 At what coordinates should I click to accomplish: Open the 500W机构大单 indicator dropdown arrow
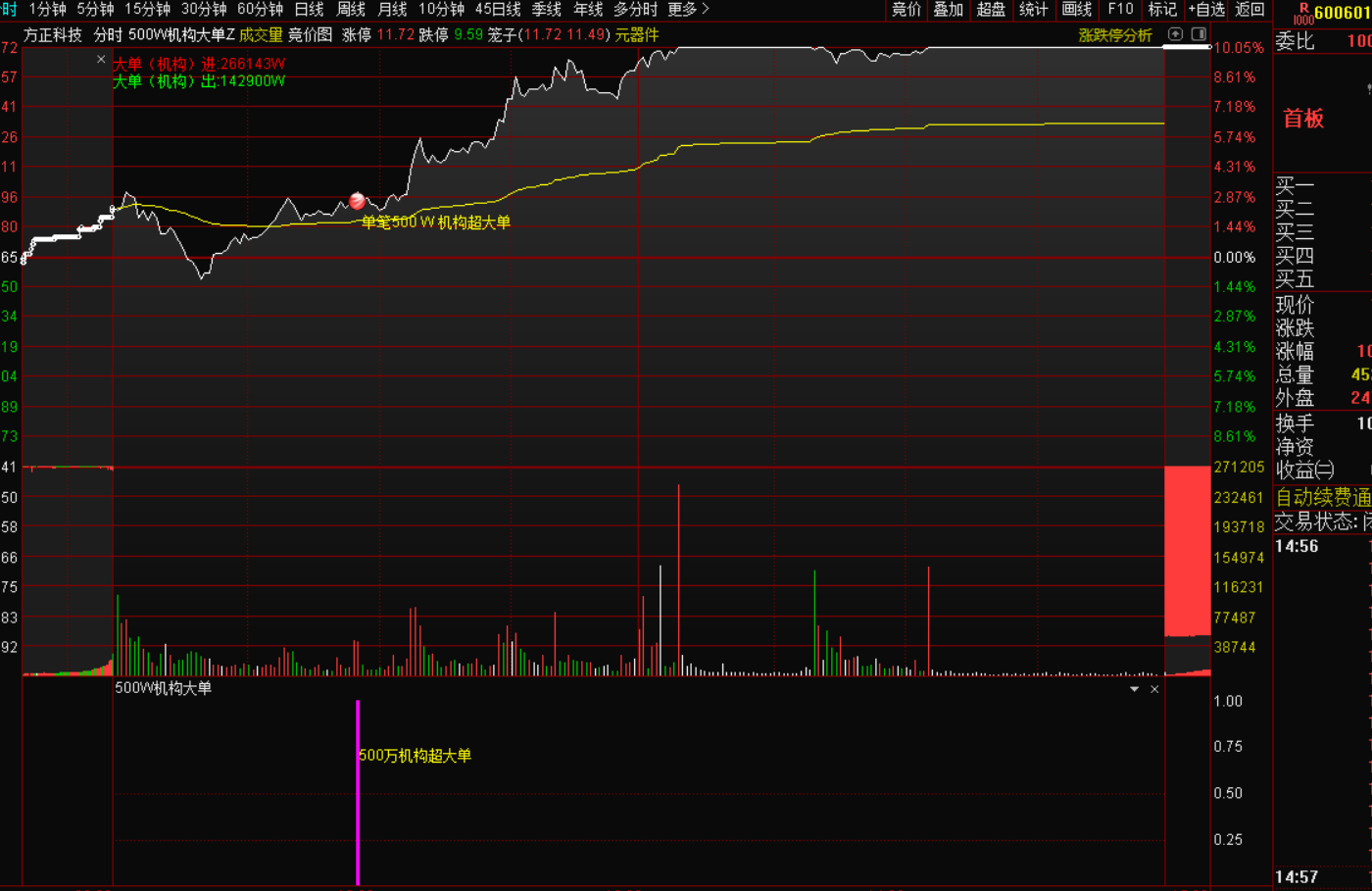click(x=1134, y=689)
